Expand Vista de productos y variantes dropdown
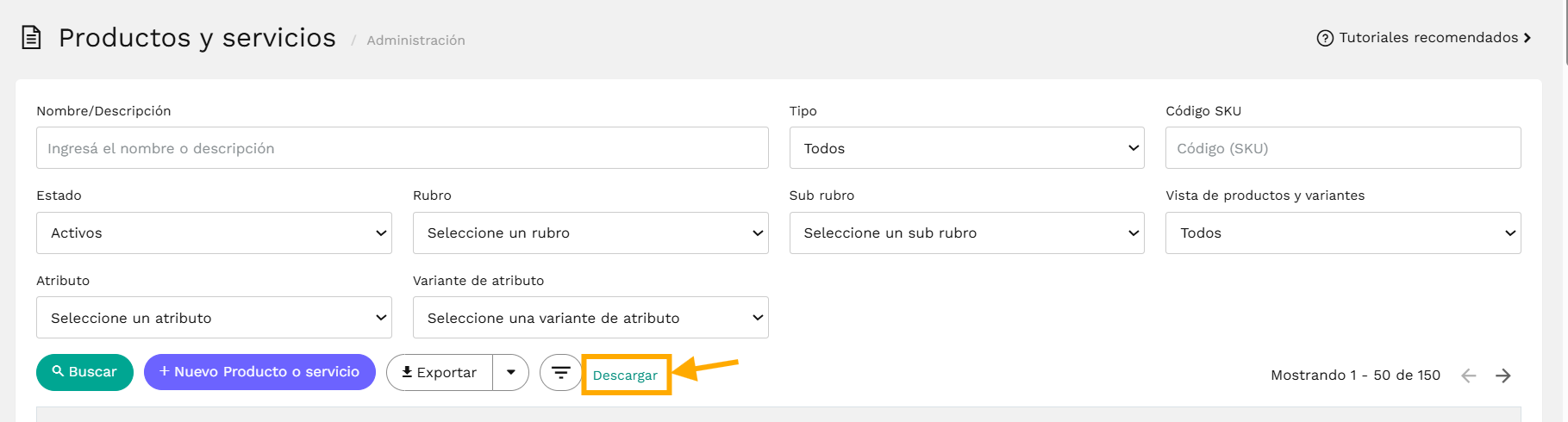The width and height of the screenshot is (1568, 422). pyautogui.click(x=1343, y=233)
